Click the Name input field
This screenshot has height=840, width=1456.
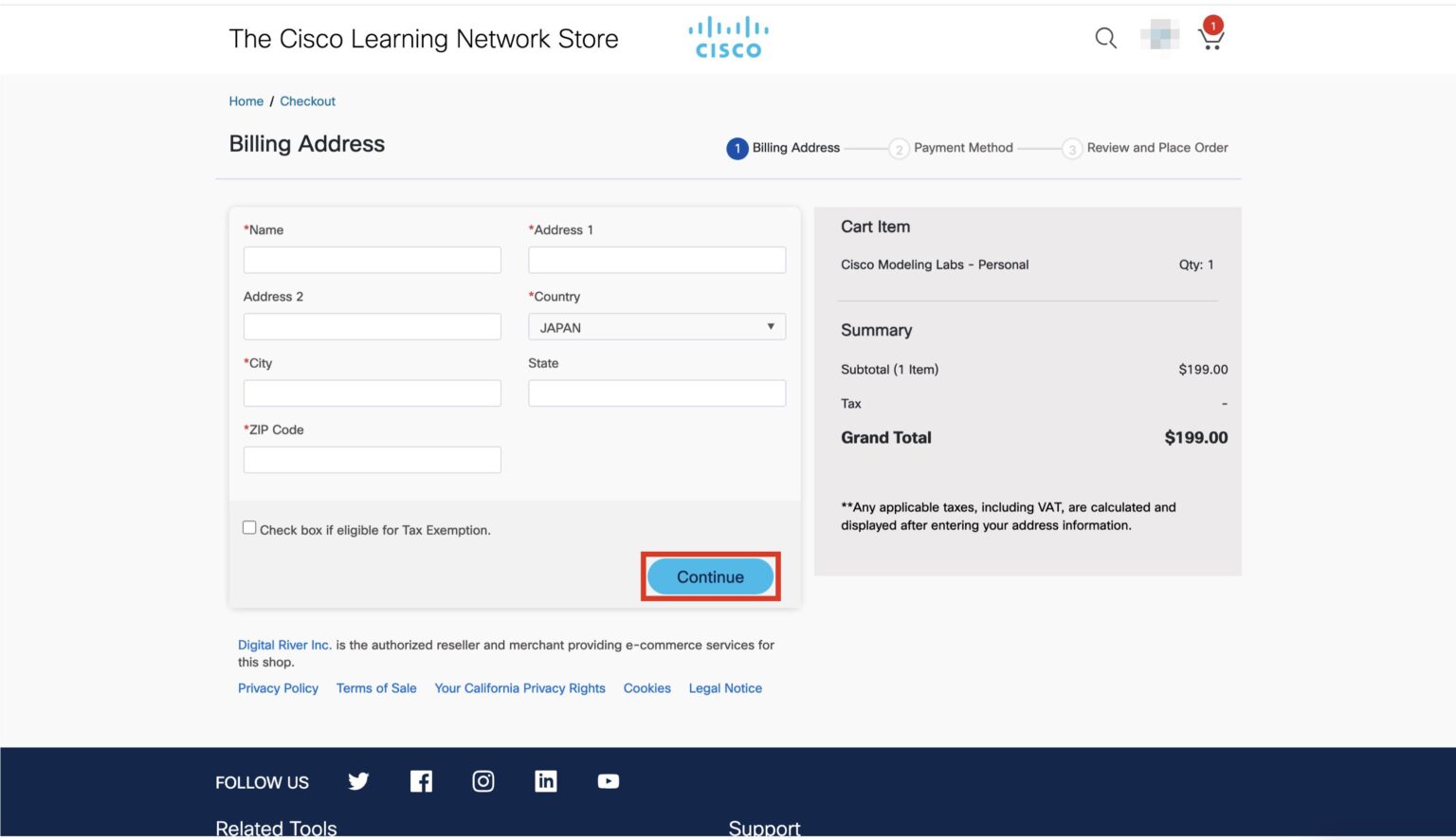[373, 260]
